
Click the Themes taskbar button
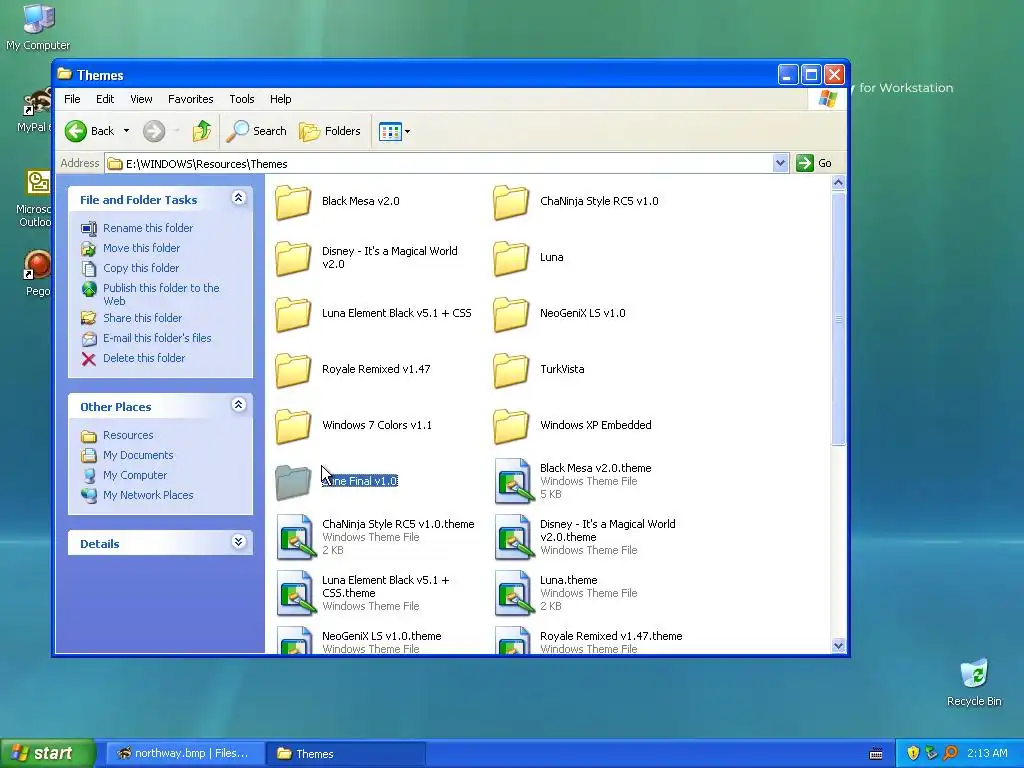click(x=347, y=754)
